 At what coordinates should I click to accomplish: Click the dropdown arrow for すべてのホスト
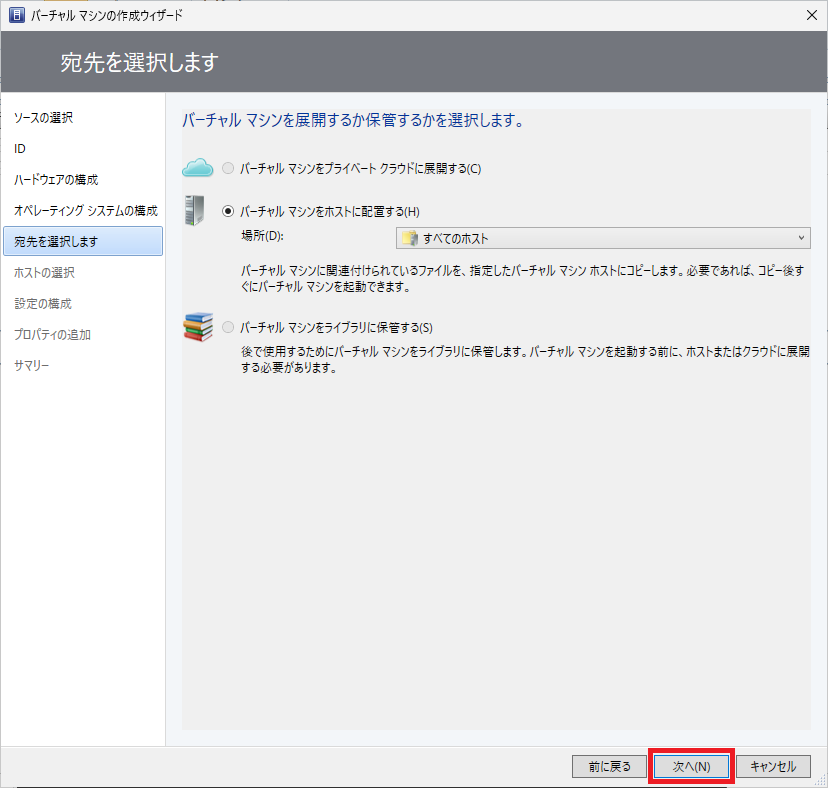pos(801,238)
